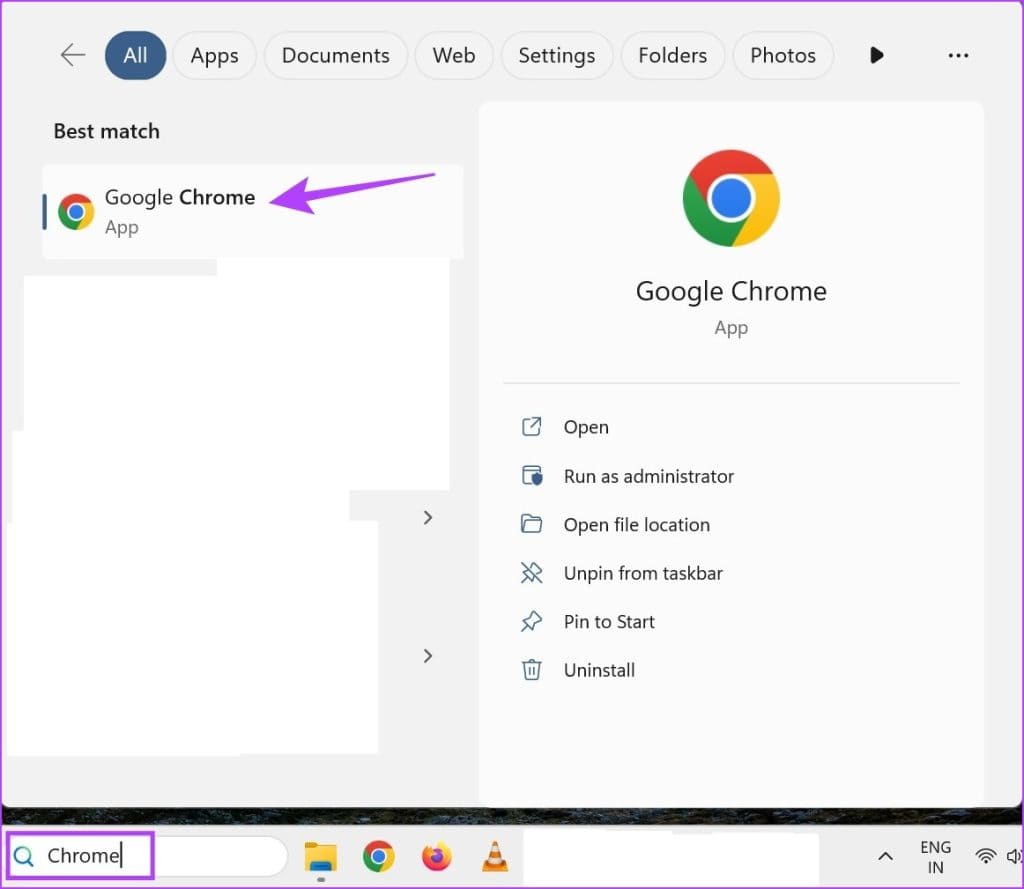Screen dimensions: 1024x889
Task: Choose Run as administrator
Action: pyautogui.click(x=648, y=476)
